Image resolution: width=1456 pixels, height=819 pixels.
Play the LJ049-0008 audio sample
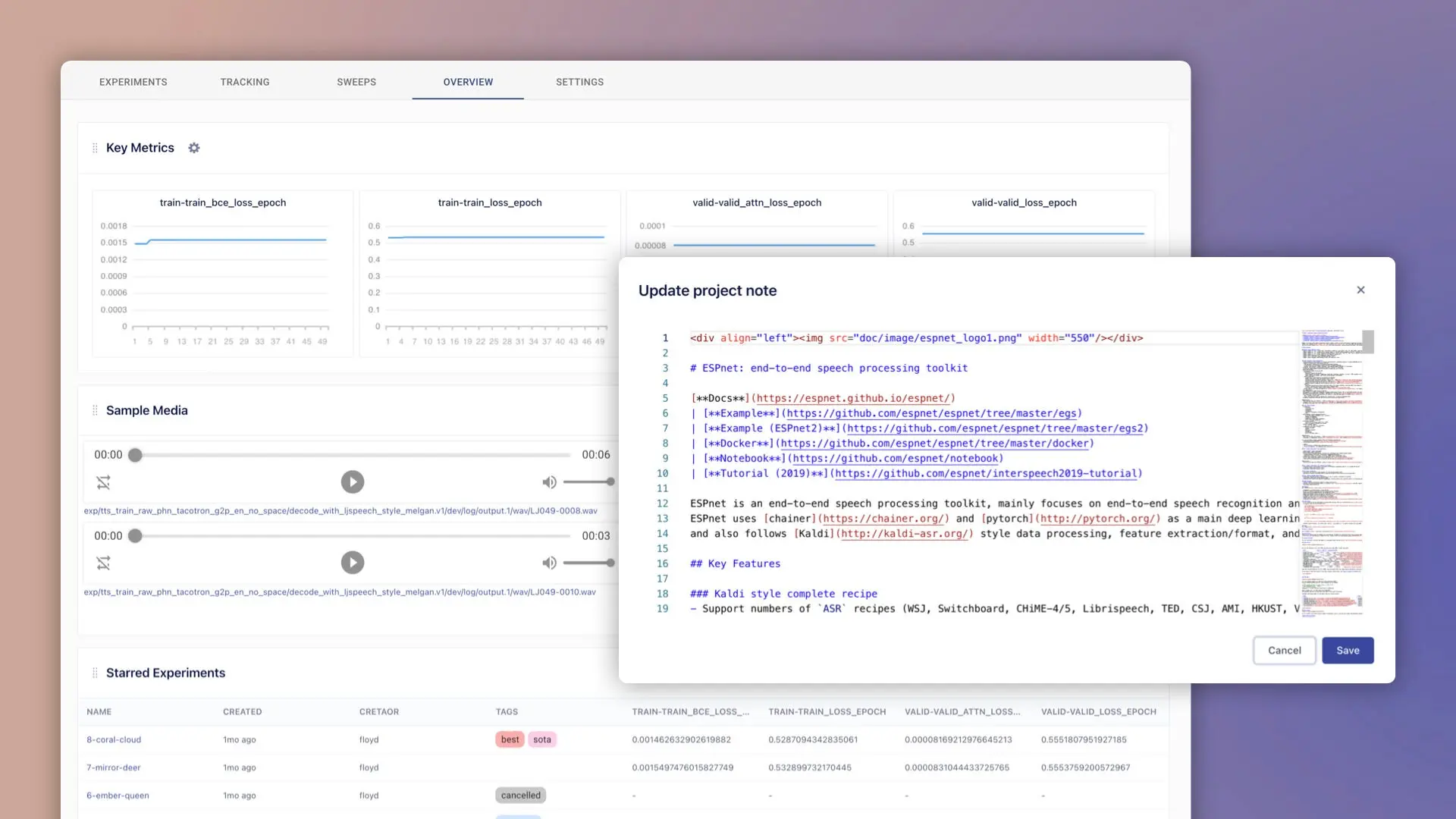352,482
